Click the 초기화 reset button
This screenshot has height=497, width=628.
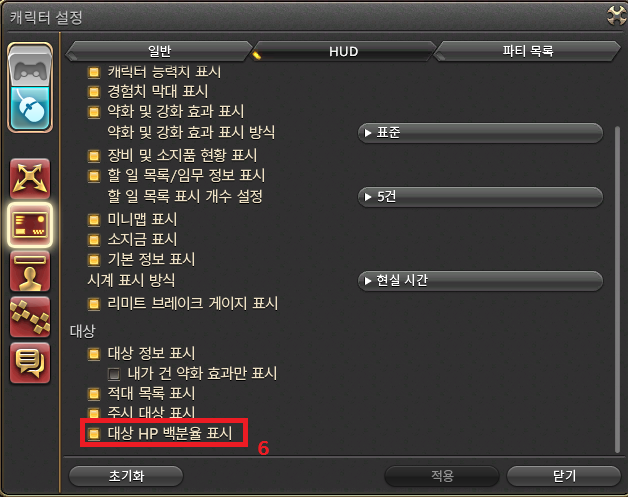click(x=126, y=476)
